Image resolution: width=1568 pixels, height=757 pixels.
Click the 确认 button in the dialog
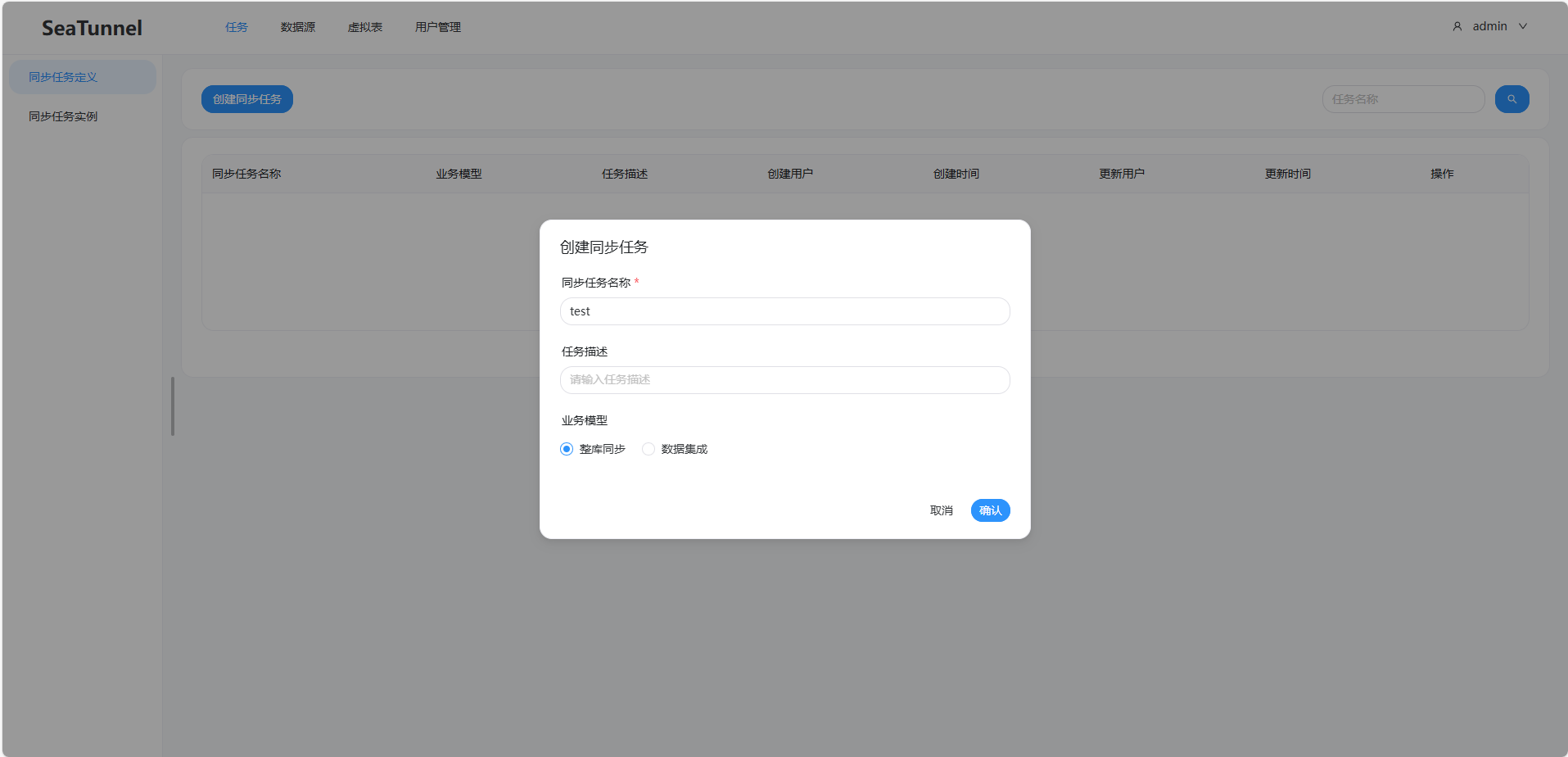pyautogui.click(x=991, y=510)
